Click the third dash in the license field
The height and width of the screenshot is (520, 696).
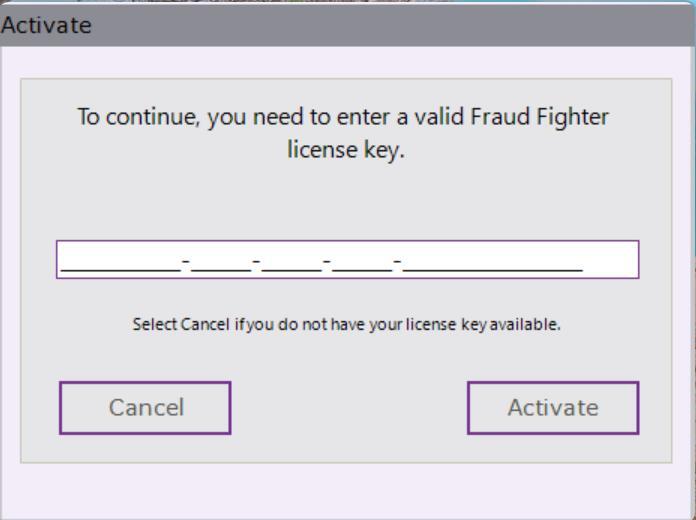pos(327,262)
